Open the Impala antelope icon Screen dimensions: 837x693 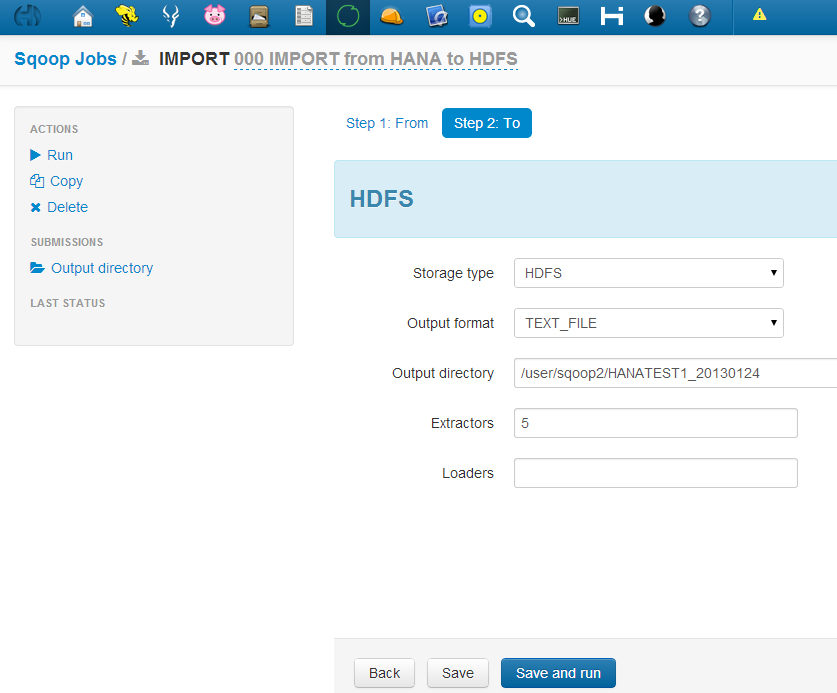pyautogui.click(x=171, y=16)
